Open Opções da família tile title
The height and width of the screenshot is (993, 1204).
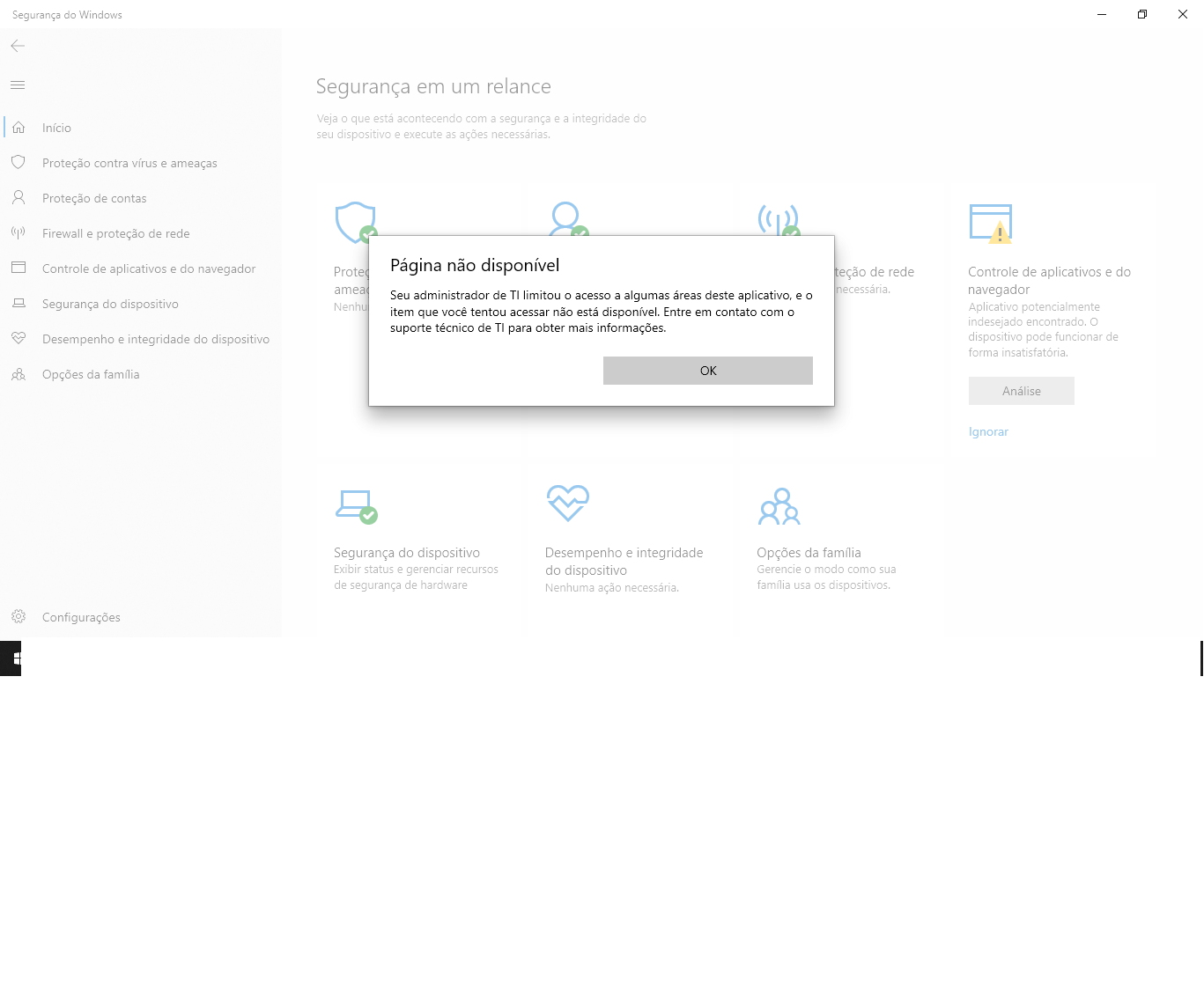pyautogui.click(x=809, y=553)
